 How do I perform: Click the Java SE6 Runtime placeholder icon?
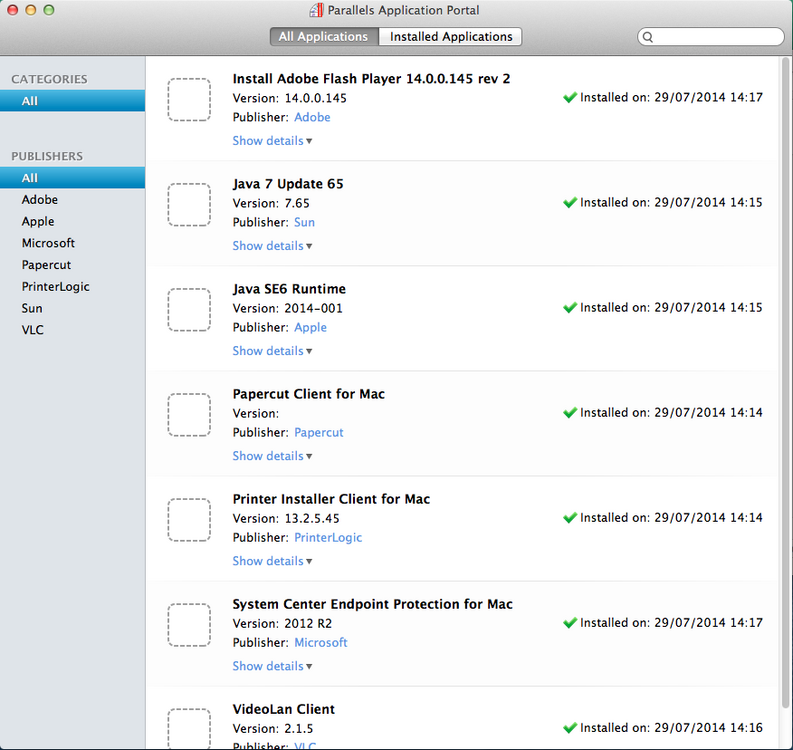[189, 310]
